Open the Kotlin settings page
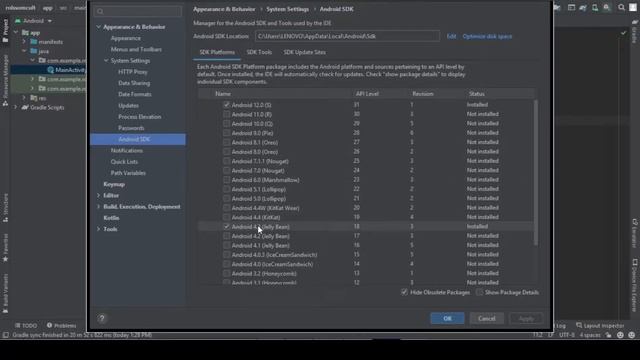This screenshot has height=360, width=640. pos(111,218)
